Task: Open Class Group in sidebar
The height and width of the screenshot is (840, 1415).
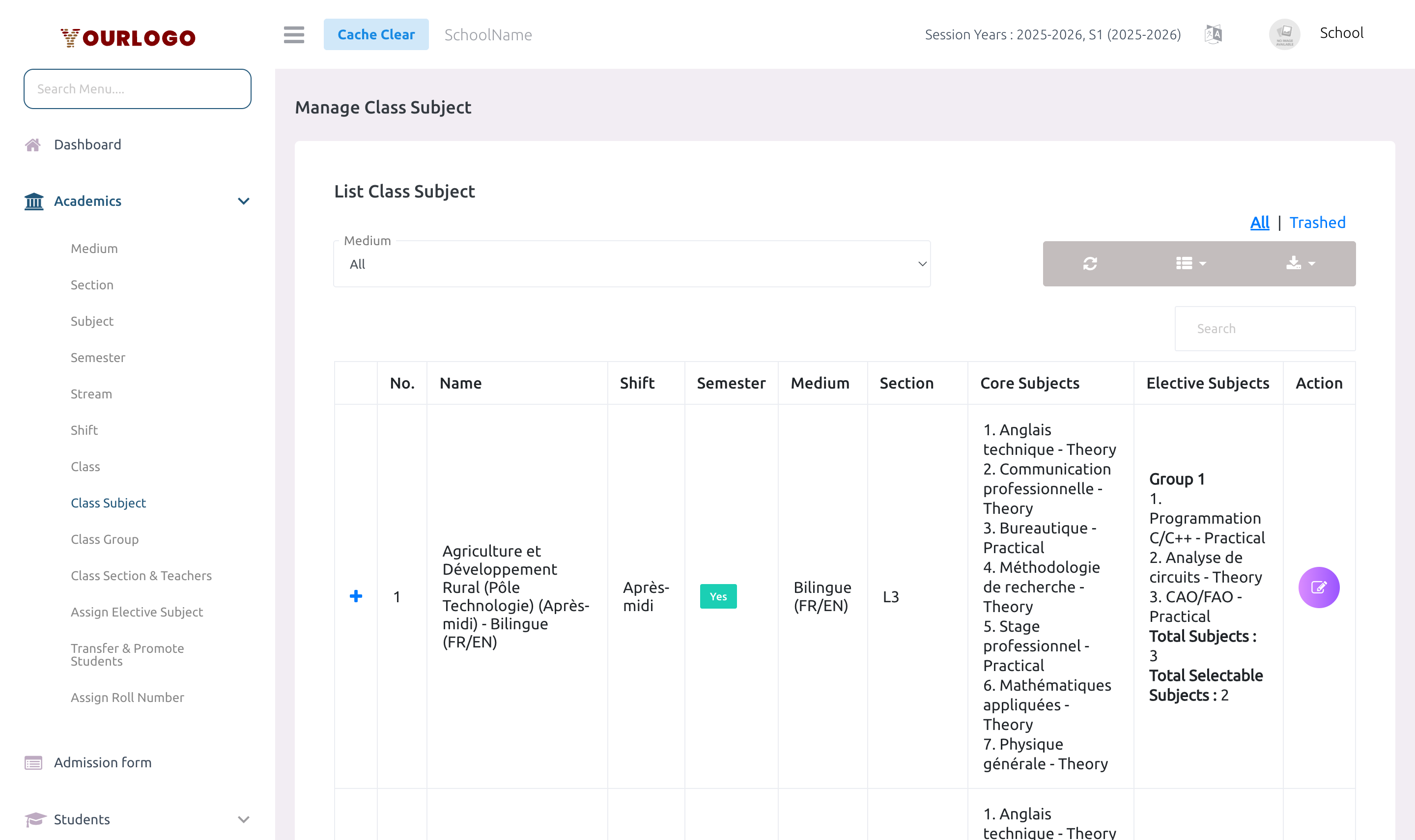Action: point(105,539)
